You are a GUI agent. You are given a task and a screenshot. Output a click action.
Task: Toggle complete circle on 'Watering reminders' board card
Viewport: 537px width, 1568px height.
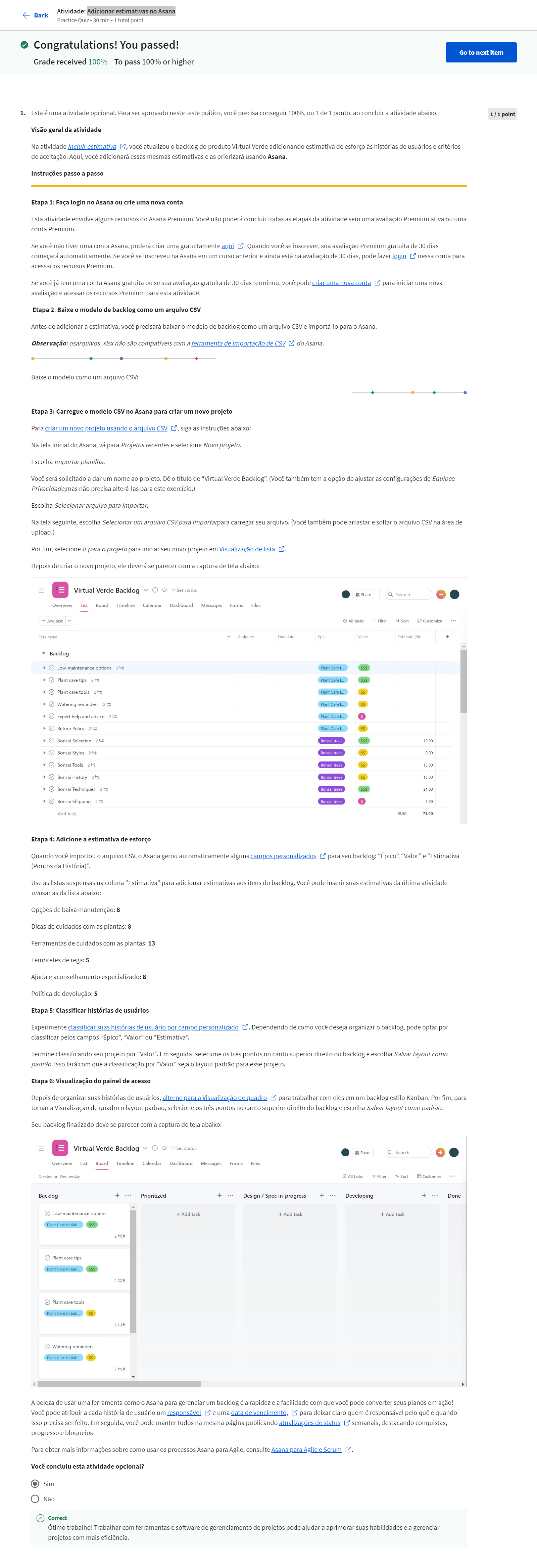pyautogui.click(x=47, y=1346)
